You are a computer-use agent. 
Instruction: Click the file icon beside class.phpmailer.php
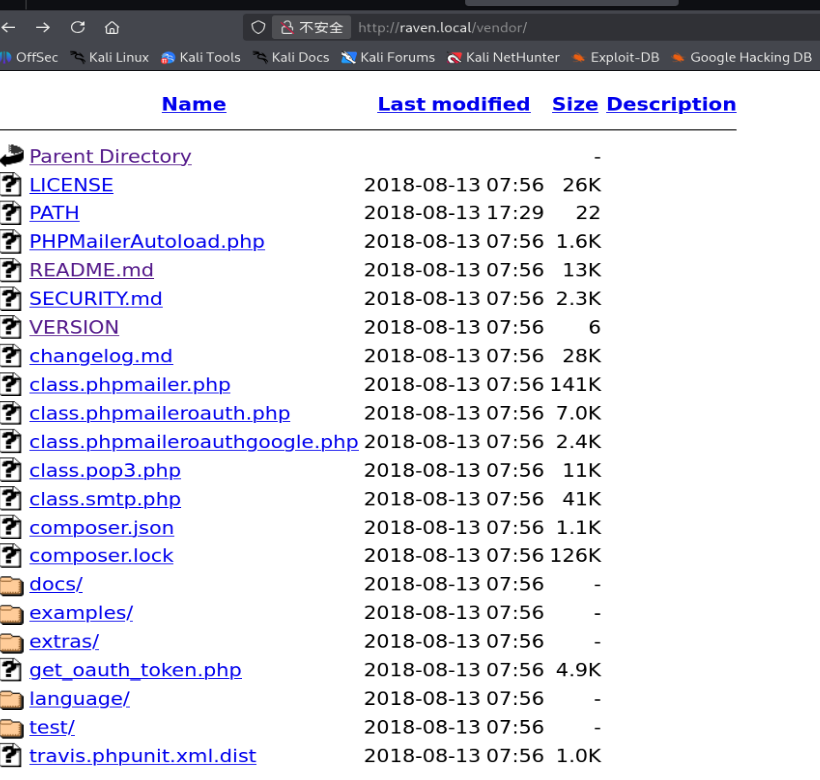click(x=11, y=385)
